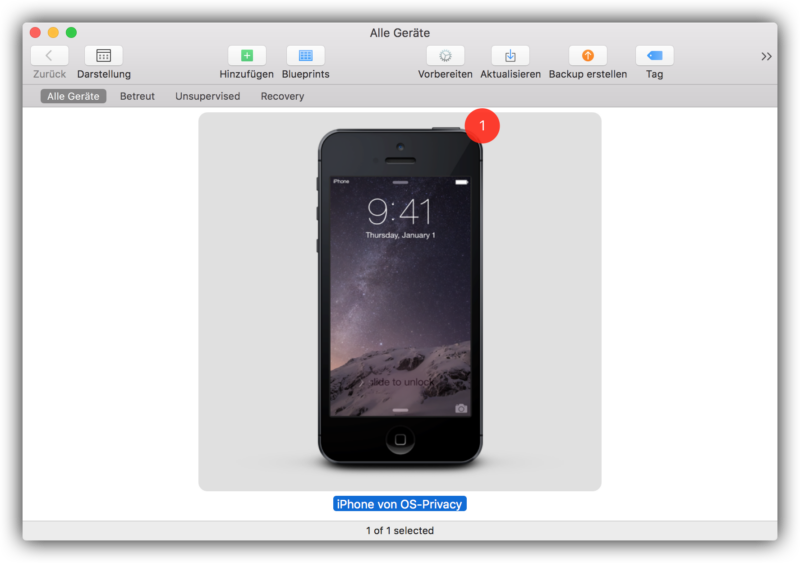Click the '1 of 1 selected' status bar

(400, 531)
